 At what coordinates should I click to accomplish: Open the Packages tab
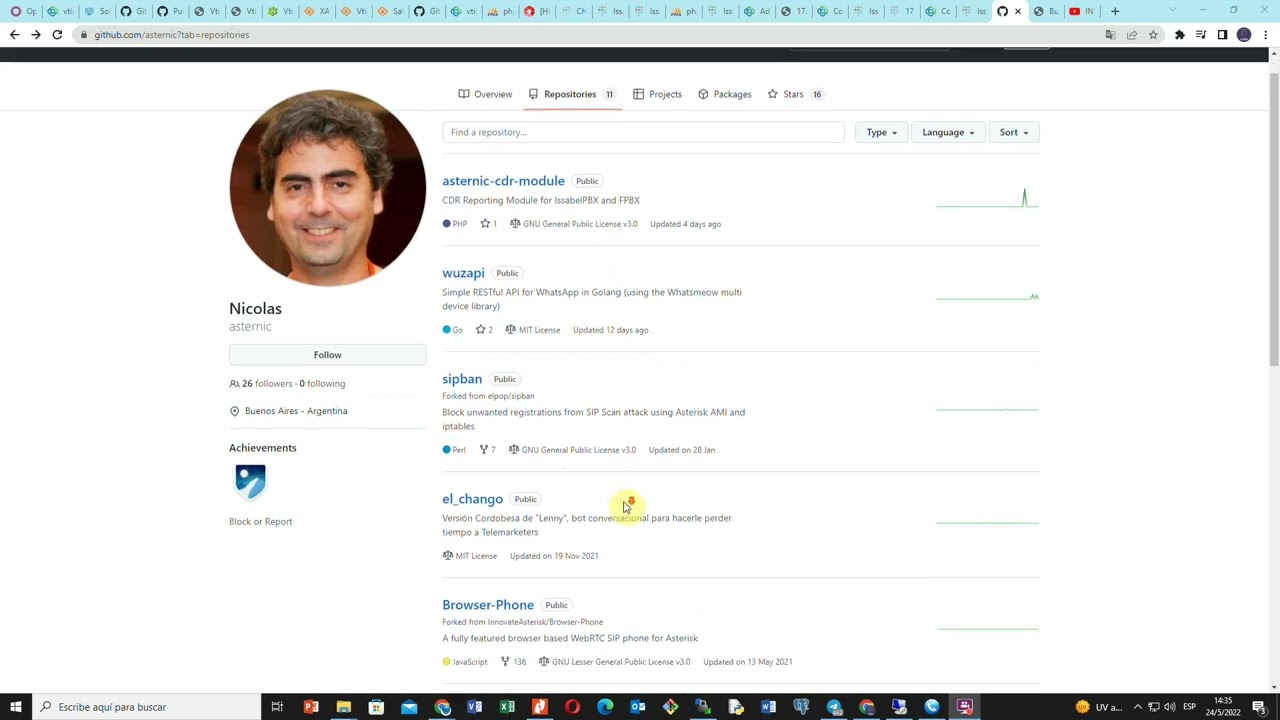coord(725,94)
